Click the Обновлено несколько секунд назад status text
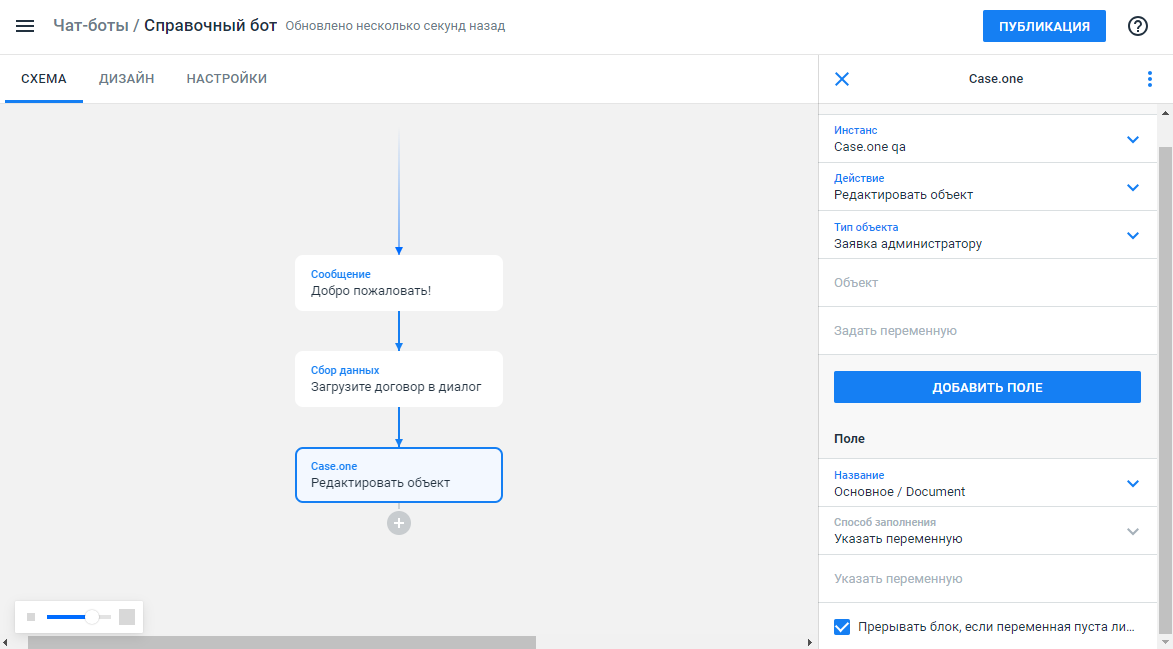Screen dimensions: 1173x649 (x=395, y=26)
